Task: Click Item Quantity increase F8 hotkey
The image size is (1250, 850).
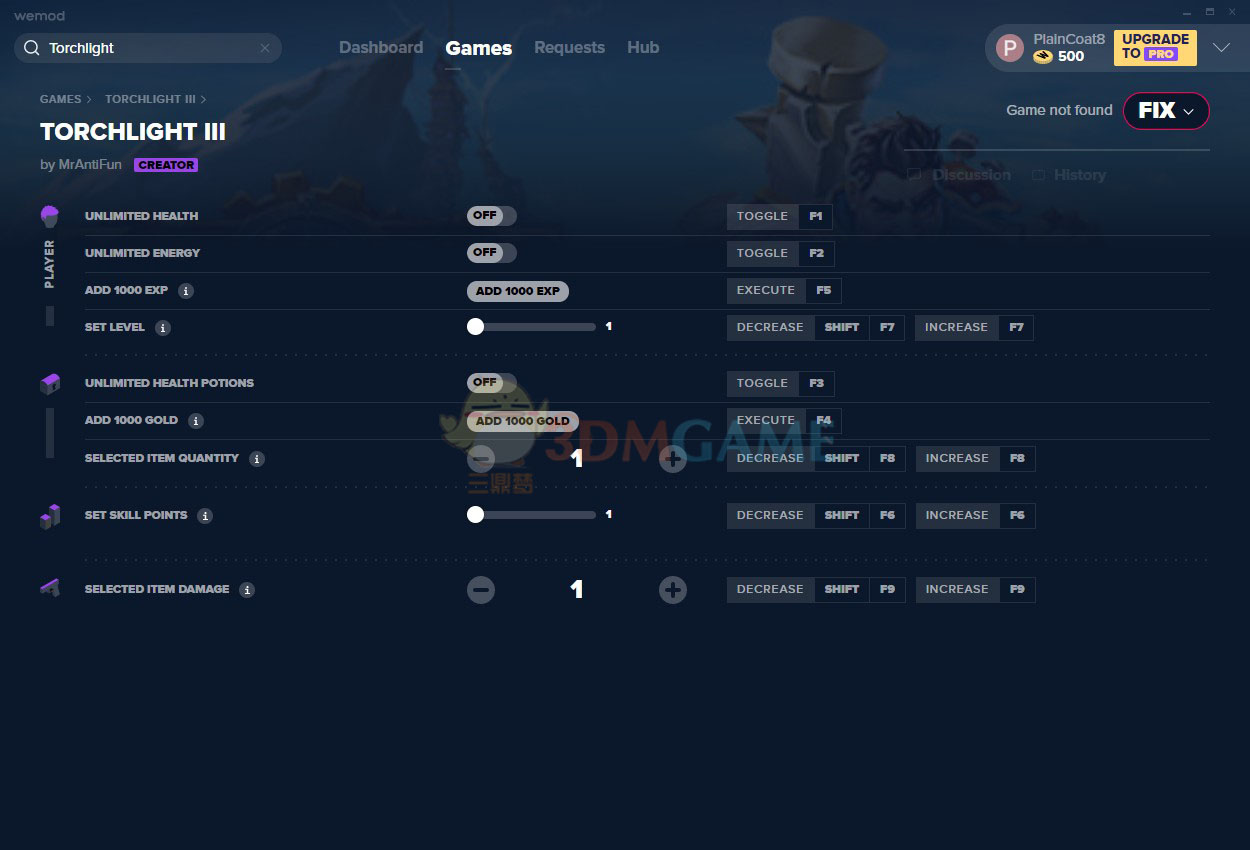Action: click(1017, 458)
